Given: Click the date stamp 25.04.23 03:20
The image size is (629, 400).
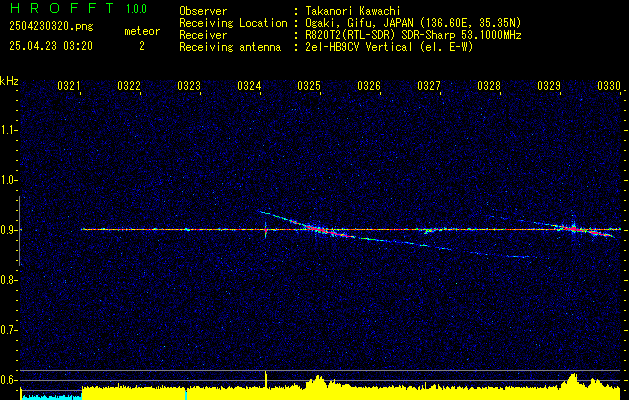Looking at the screenshot, I should click(x=51, y=46).
